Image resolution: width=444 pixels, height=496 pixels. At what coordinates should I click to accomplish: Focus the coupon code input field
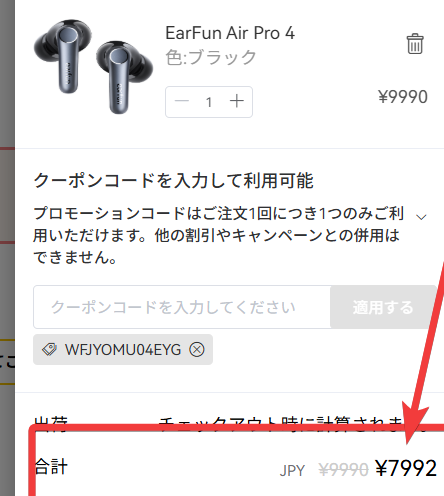(182, 307)
